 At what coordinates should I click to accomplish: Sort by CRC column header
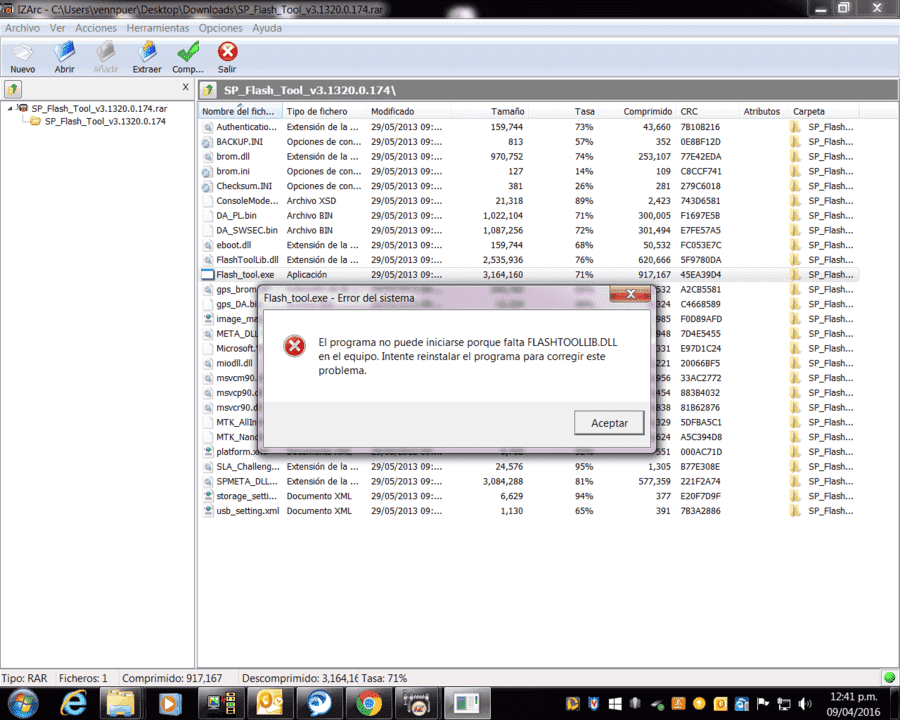(x=708, y=111)
